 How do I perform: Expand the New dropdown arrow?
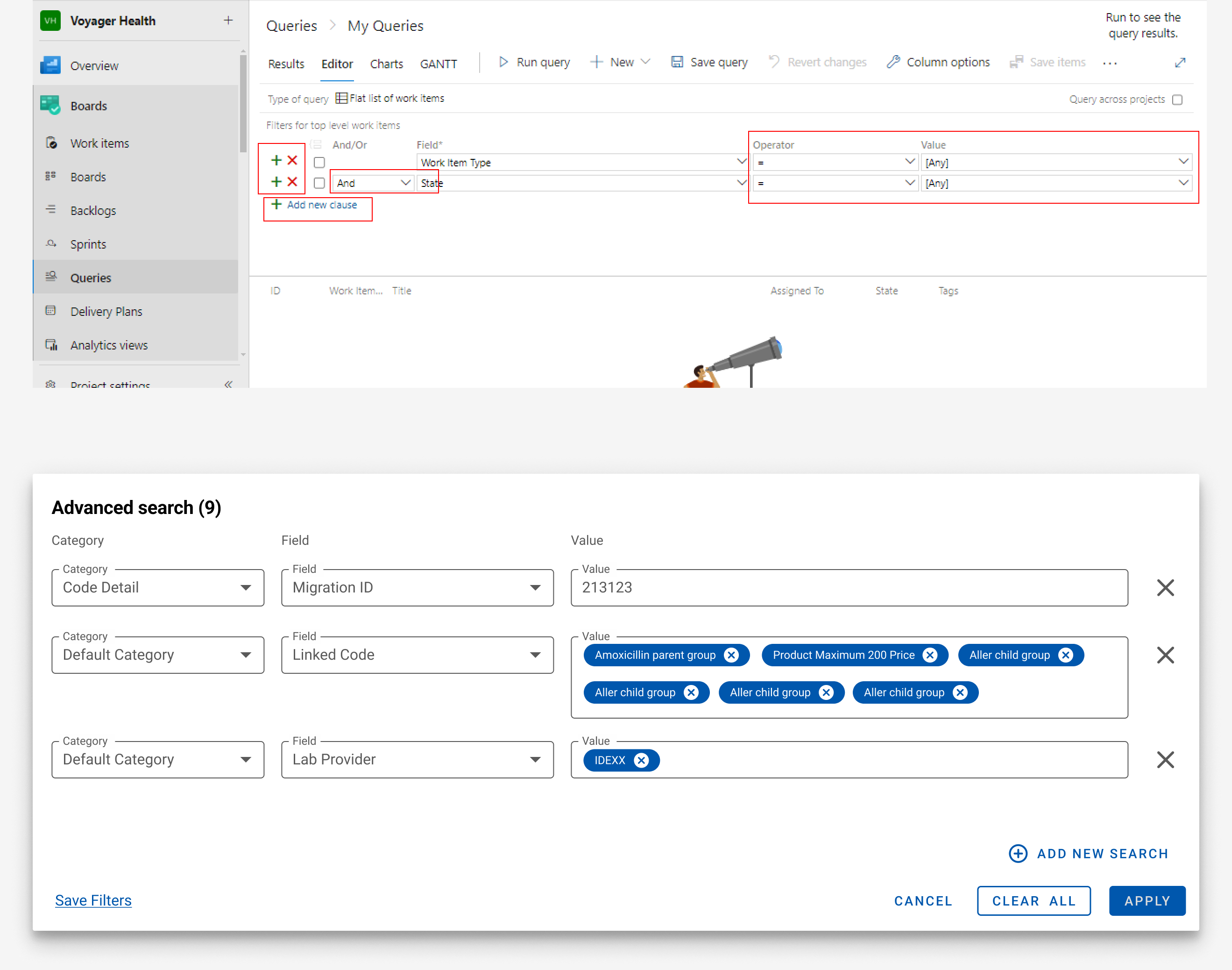coord(645,62)
